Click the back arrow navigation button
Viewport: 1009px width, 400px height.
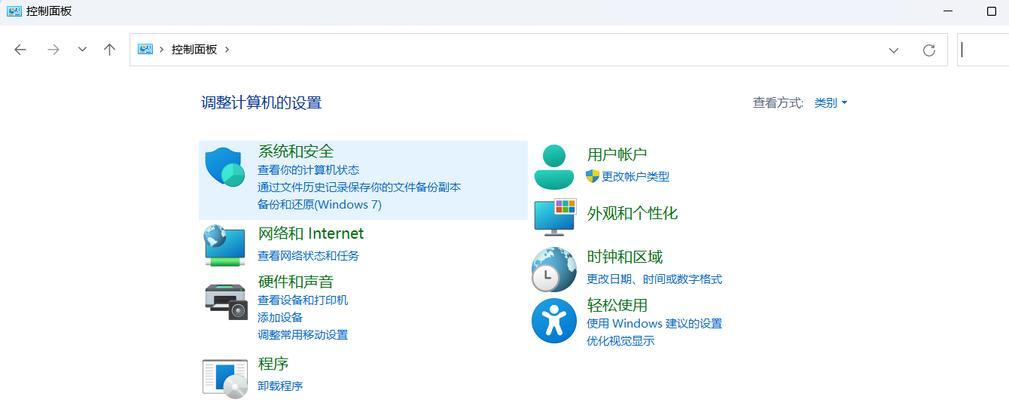click(x=20, y=50)
